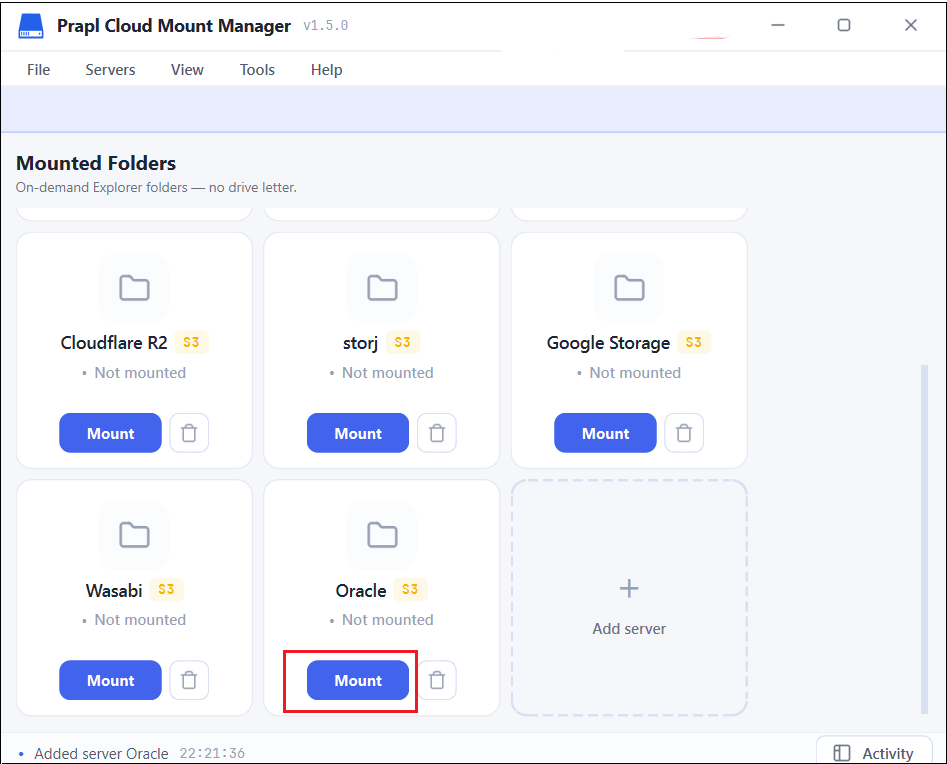Viewport: 947px width, 764px height.
Task: Mount the Cloudflare R2 folder
Action: pos(111,433)
